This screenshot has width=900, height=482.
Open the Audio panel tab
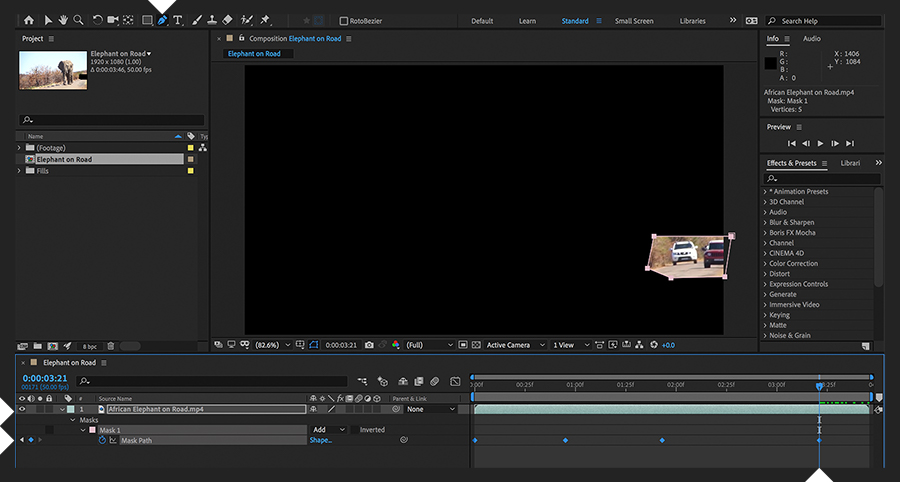click(x=811, y=39)
